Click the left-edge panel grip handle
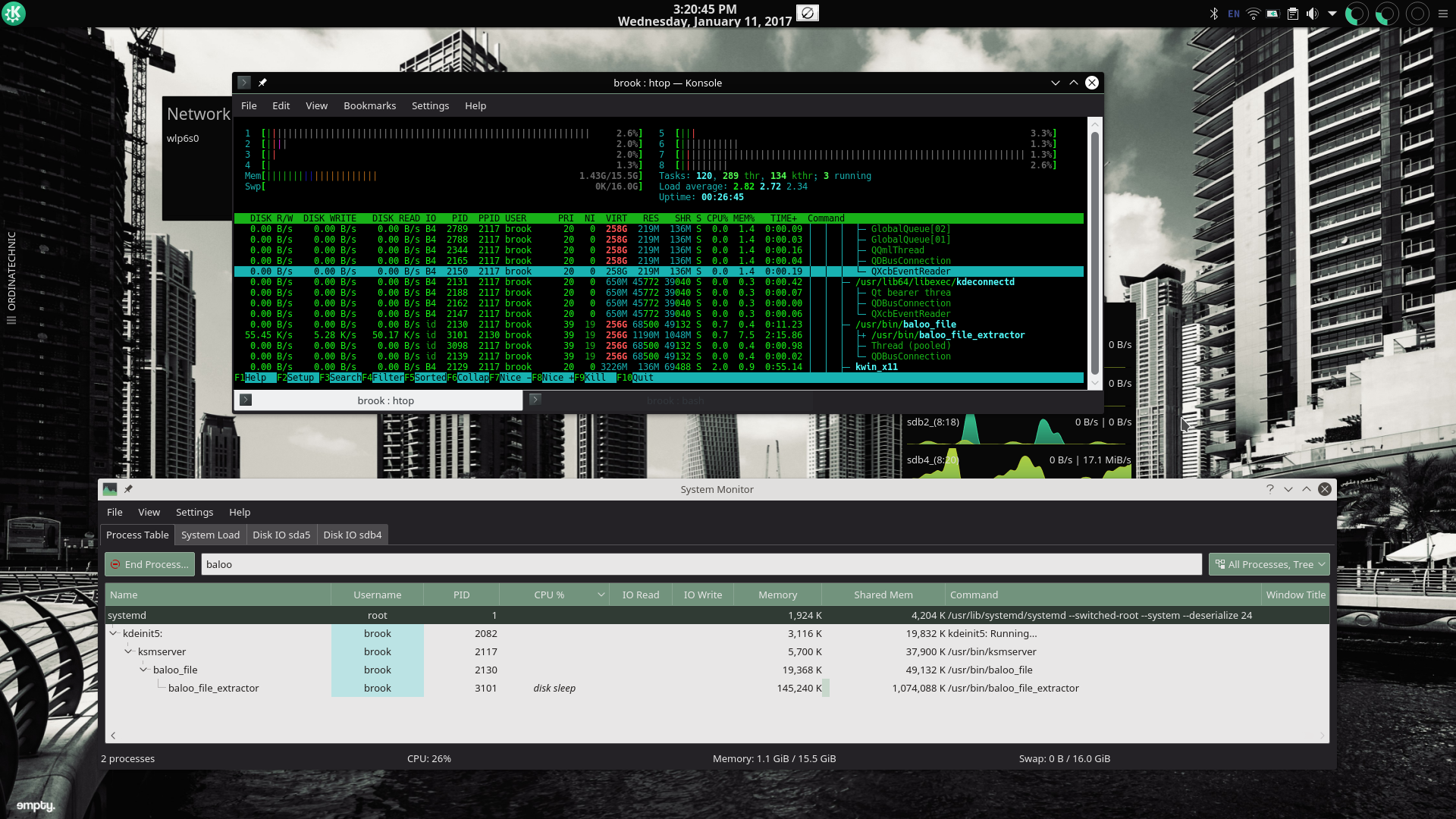This screenshot has height=819, width=1456. tap(11, 320)
